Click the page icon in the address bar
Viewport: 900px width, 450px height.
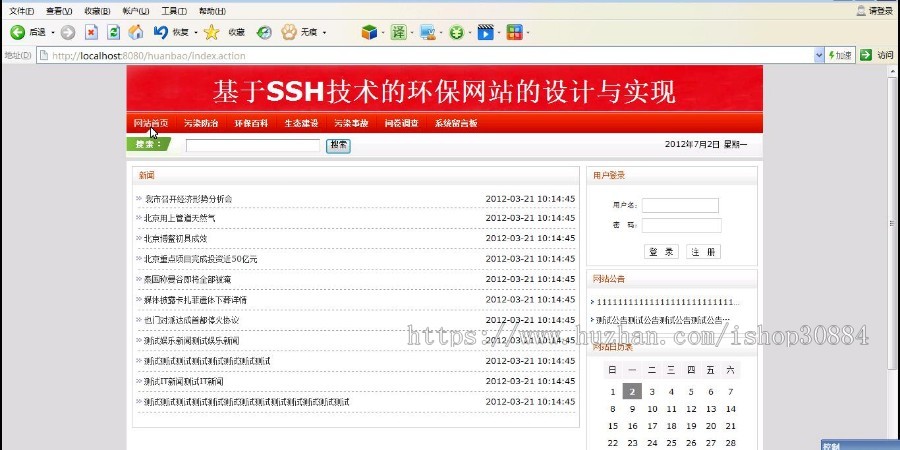point(44,56)
